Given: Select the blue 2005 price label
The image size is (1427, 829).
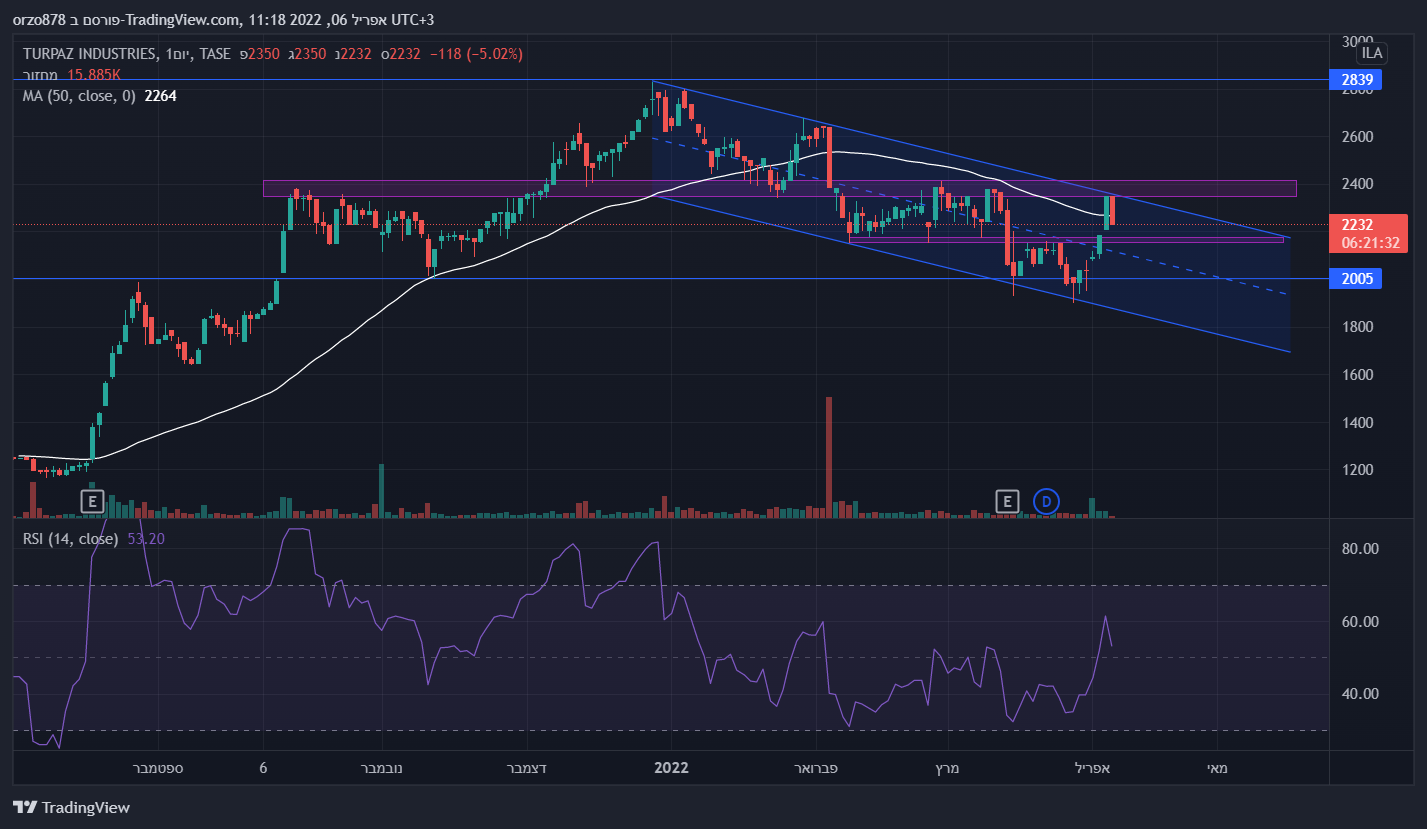Looking at the screenshot, I should click(1355, 279).
